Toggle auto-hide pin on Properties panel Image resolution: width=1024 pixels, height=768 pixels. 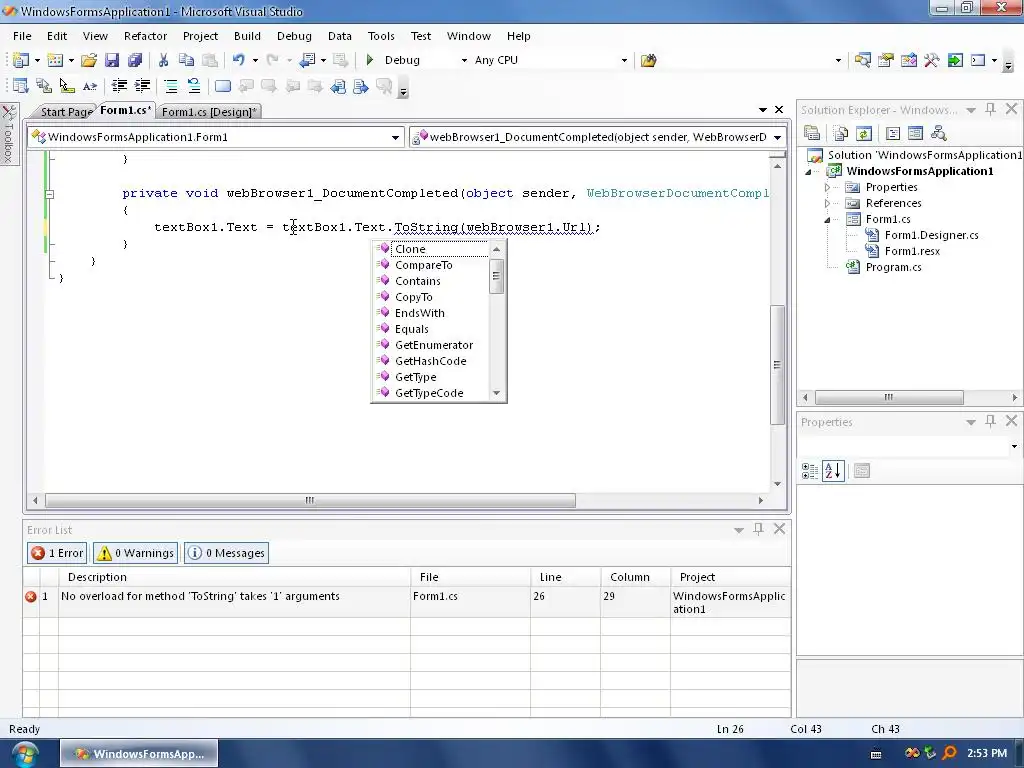tap(991, 421)
